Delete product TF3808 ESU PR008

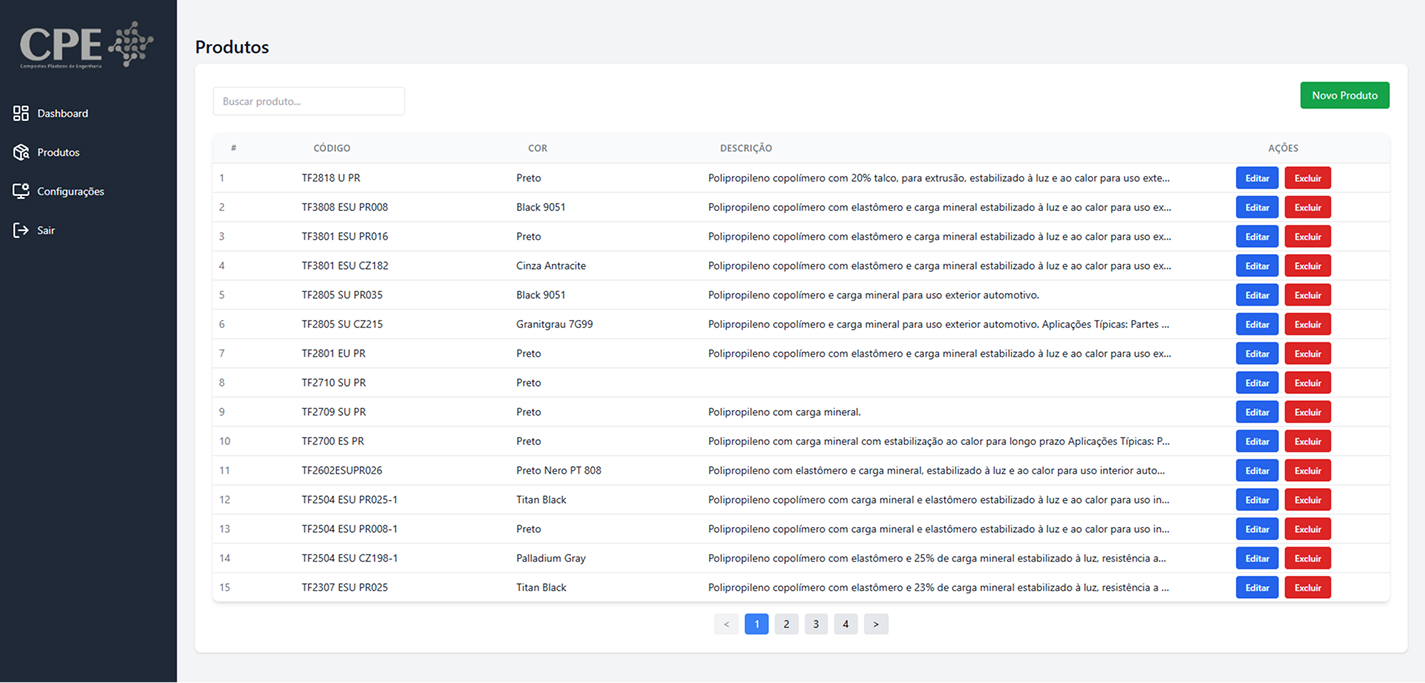pyautogui.click(x=1308, y=207)
